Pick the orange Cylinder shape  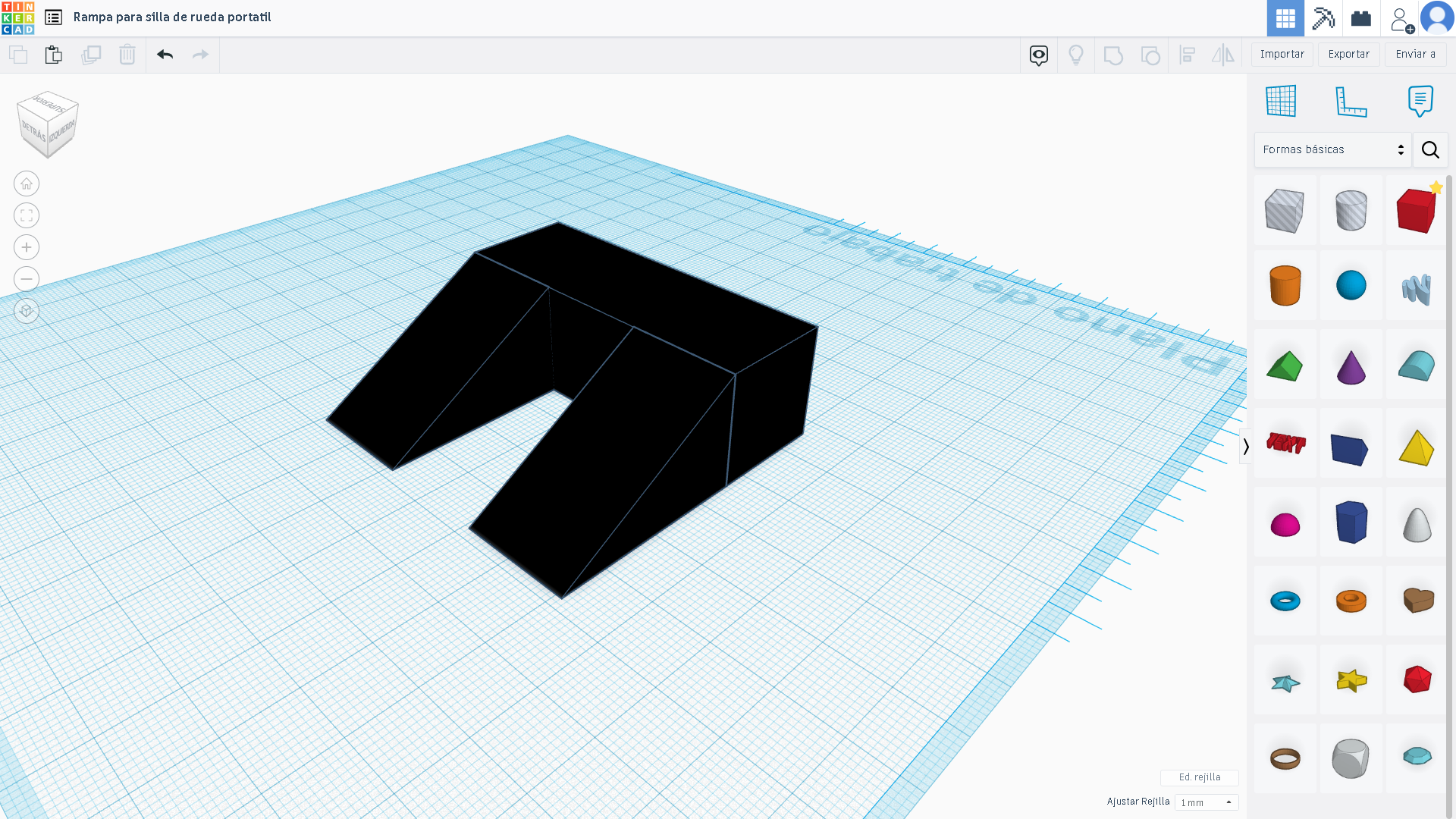(x=1285, y=285)
